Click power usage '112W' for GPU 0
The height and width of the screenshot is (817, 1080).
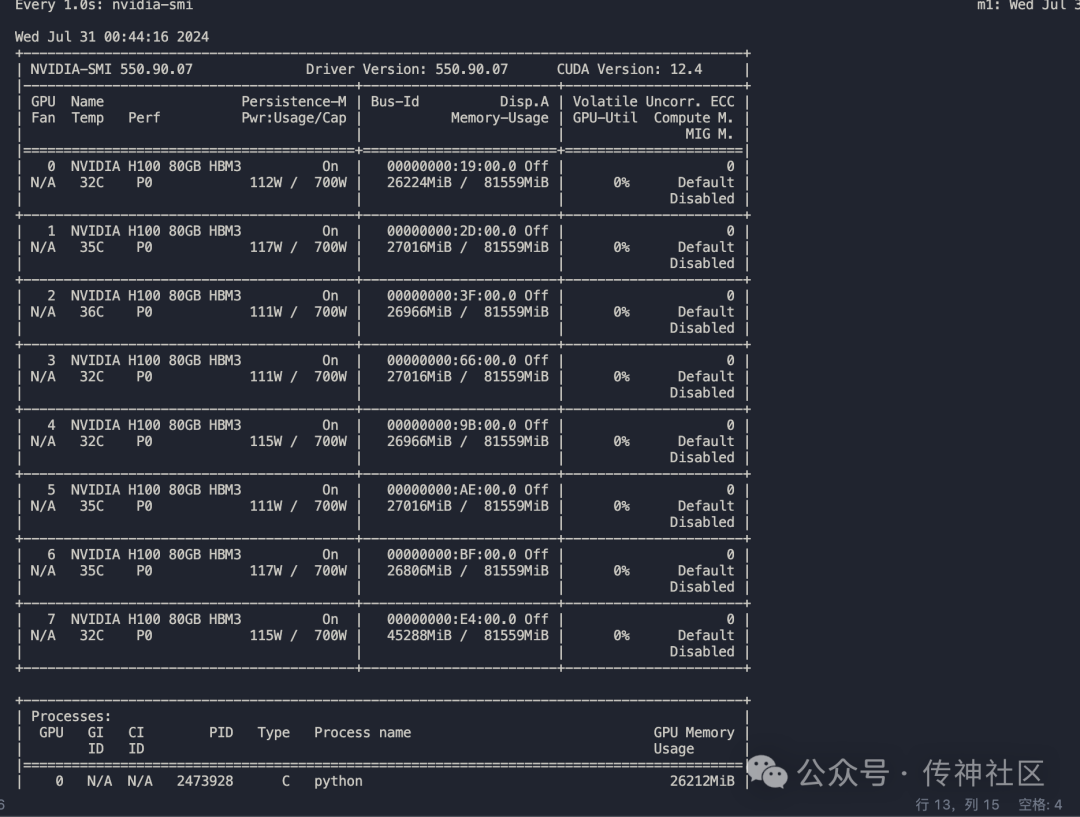pos(265,183)
